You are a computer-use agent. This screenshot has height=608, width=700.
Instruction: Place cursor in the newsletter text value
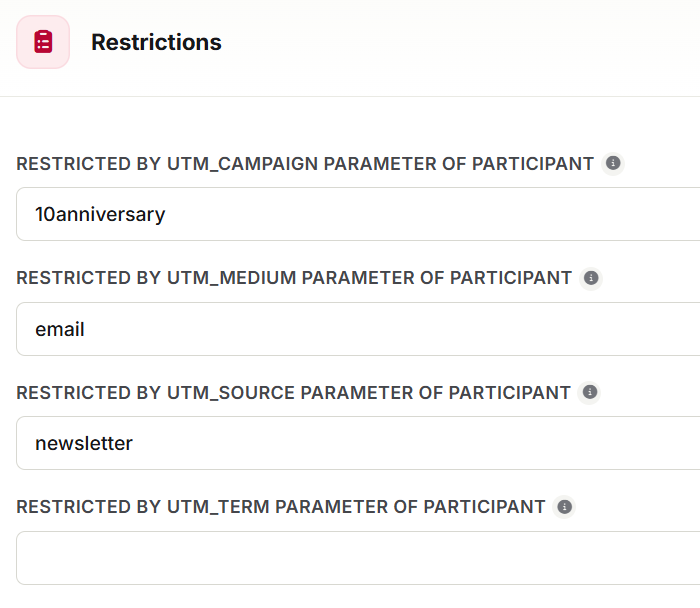coord(84,444)
